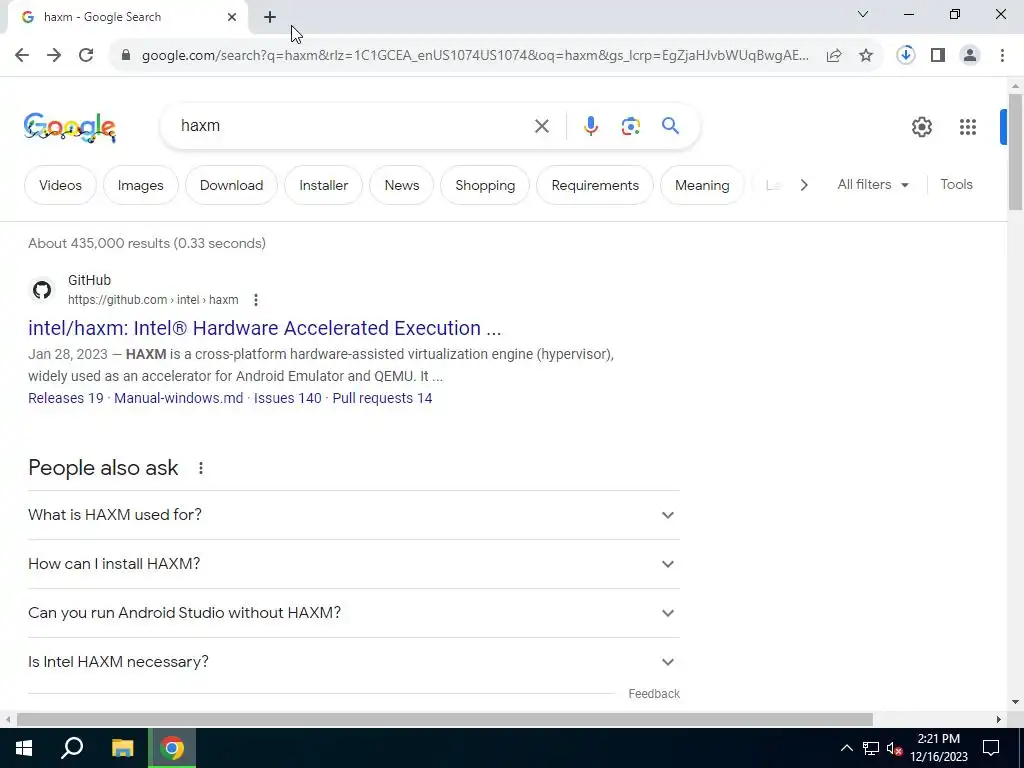This screenshot has height=768, width=1024.
Task: Click the Chrome taskbar icon
Action: click(x=172, y=748)
